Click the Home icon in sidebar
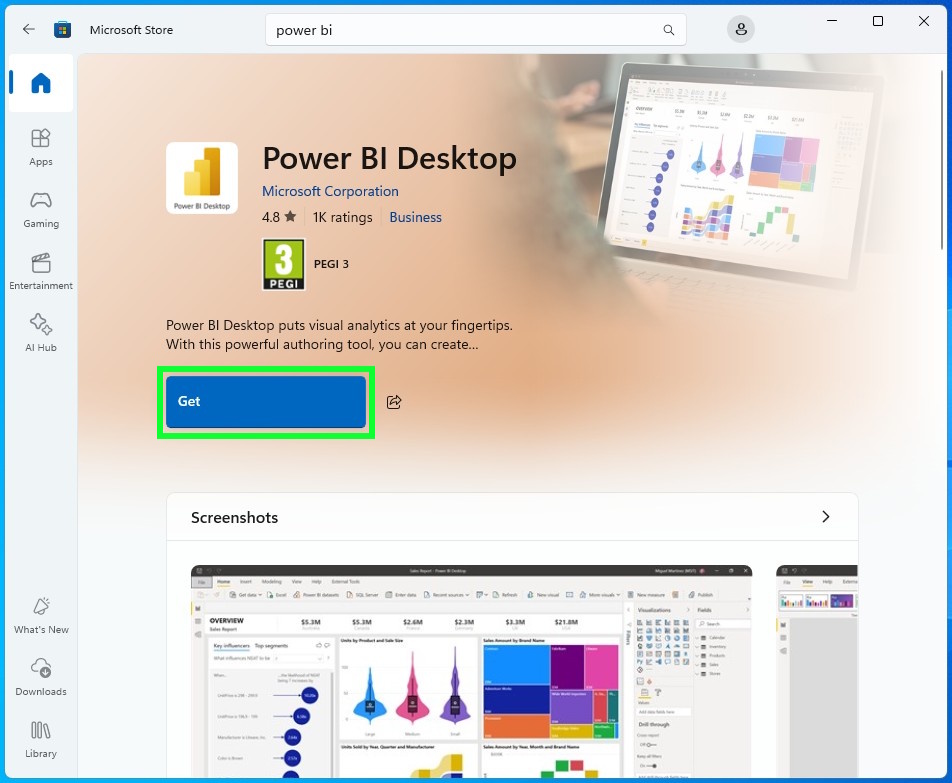 click(x=41, y=84)
